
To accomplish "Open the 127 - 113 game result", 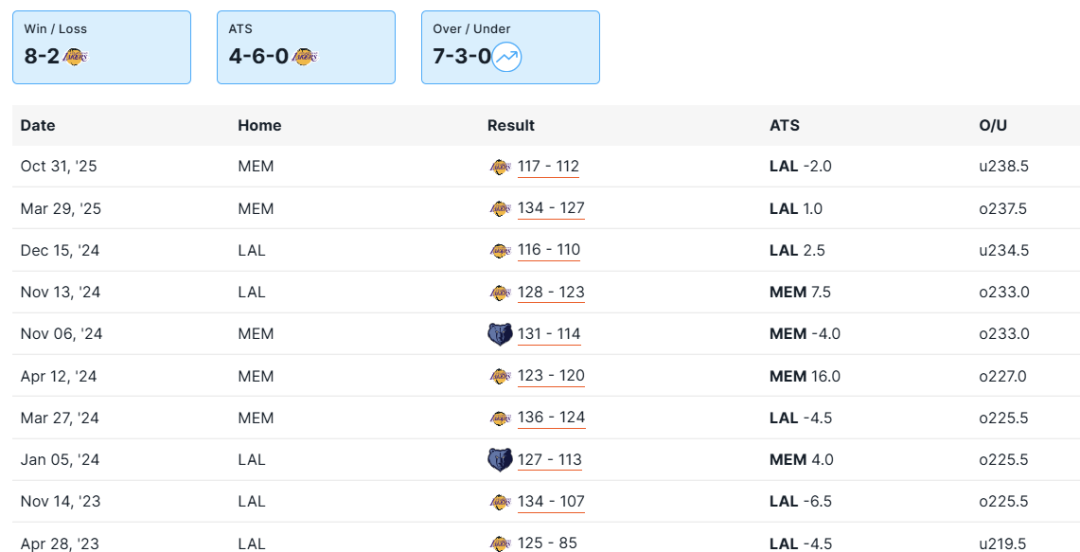I will click(x=549, y=460).
